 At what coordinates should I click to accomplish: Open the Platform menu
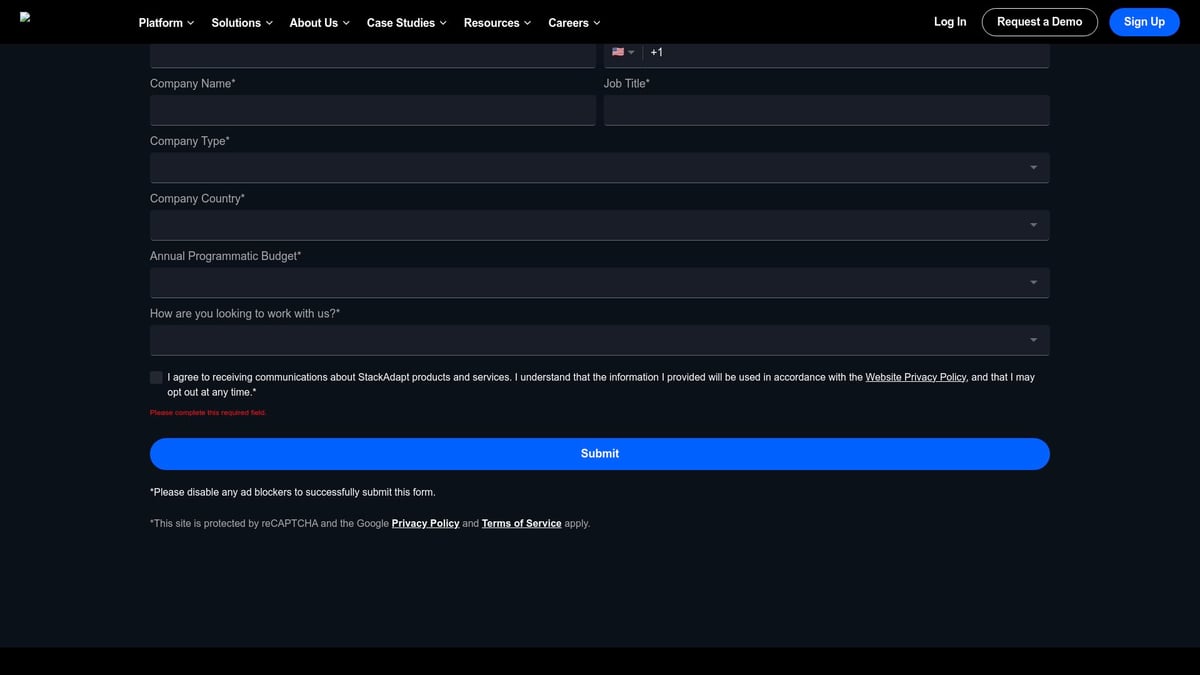pos(166,22)
